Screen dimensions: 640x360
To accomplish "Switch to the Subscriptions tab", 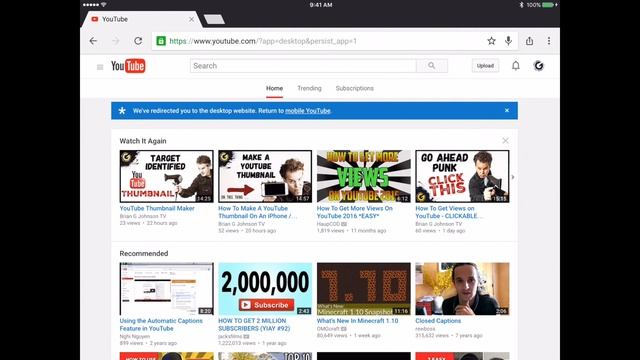I will pos(355,88).
